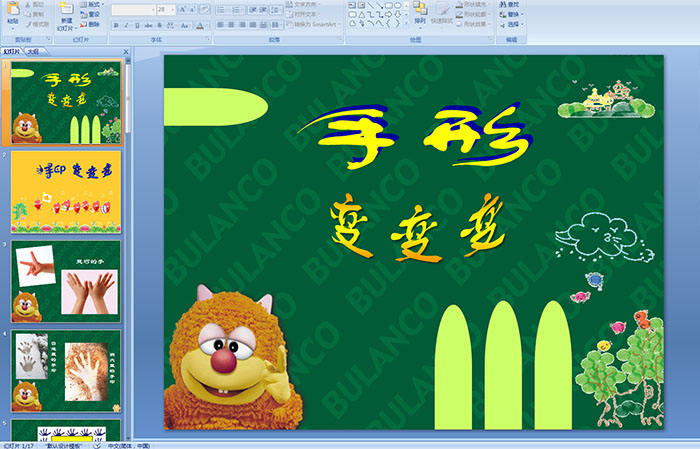The image size is (700, 449).
Task: Convert text to SmartArt
Action: pos(314,24)
